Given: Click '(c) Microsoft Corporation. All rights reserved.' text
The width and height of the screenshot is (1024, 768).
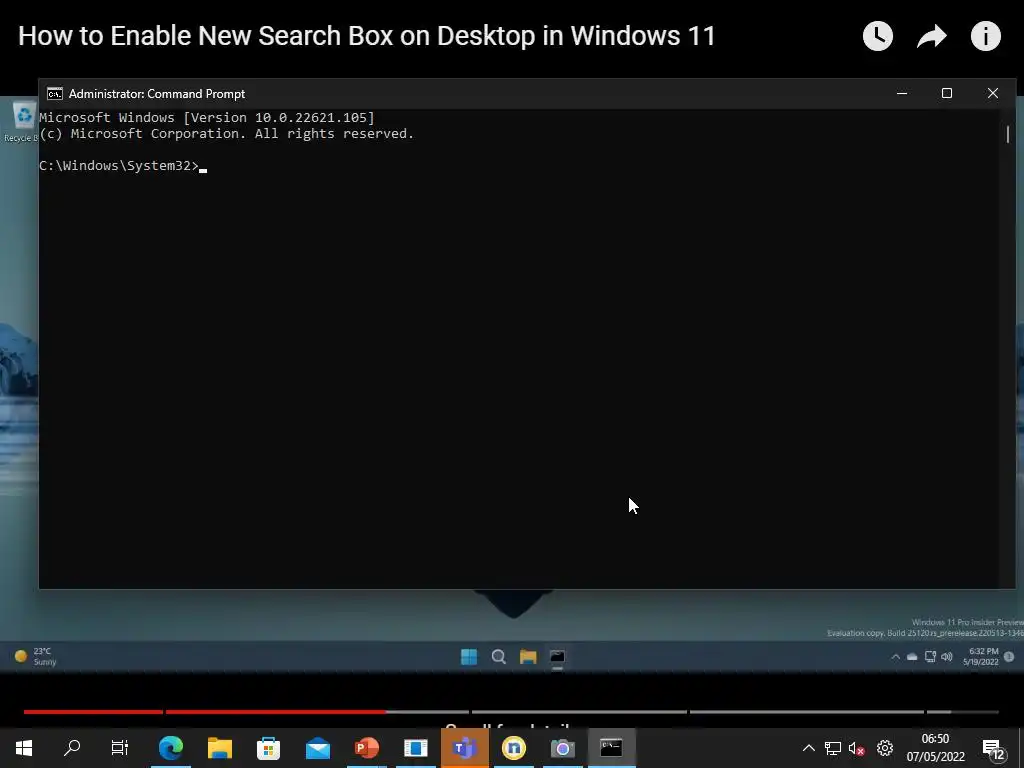Looking at the screenshot, I should coord(227,134).
